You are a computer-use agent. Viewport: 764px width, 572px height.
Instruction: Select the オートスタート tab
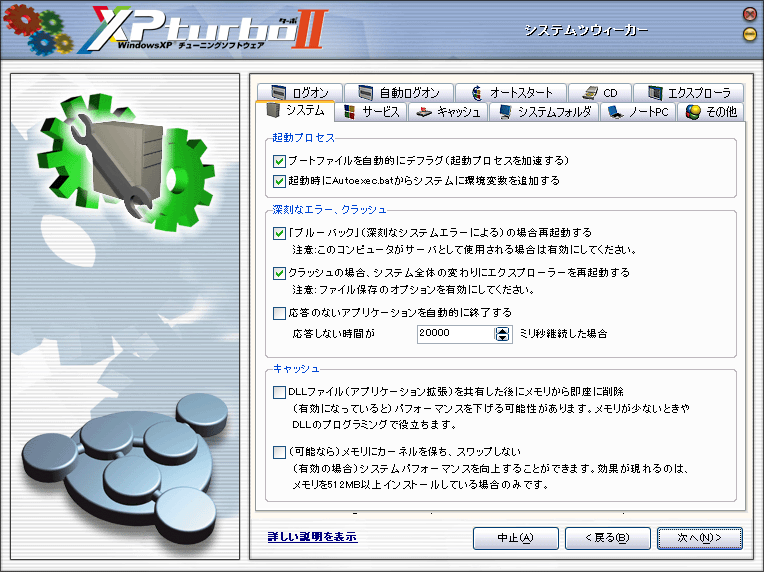(x=511, y=93)
